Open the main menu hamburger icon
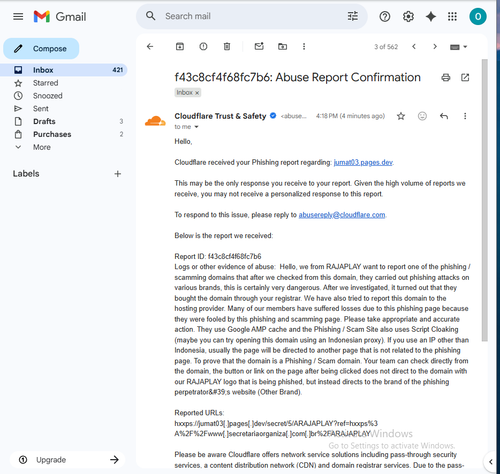 [18, 16]
